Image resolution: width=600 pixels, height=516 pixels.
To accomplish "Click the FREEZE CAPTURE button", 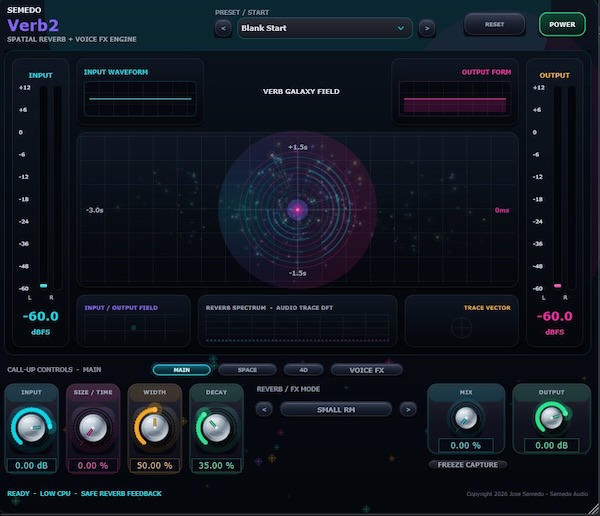I will coord(468,465).
